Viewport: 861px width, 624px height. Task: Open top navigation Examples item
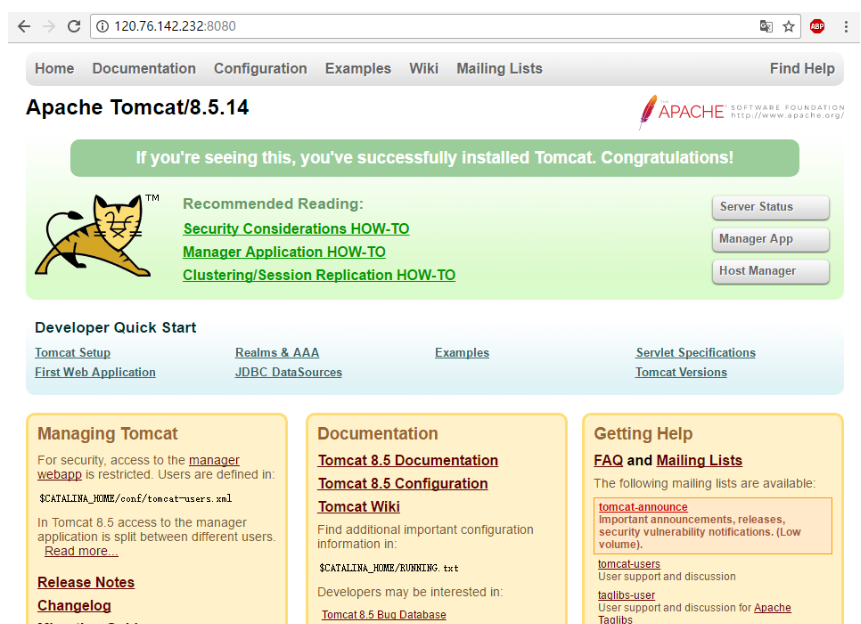[358, 69]
